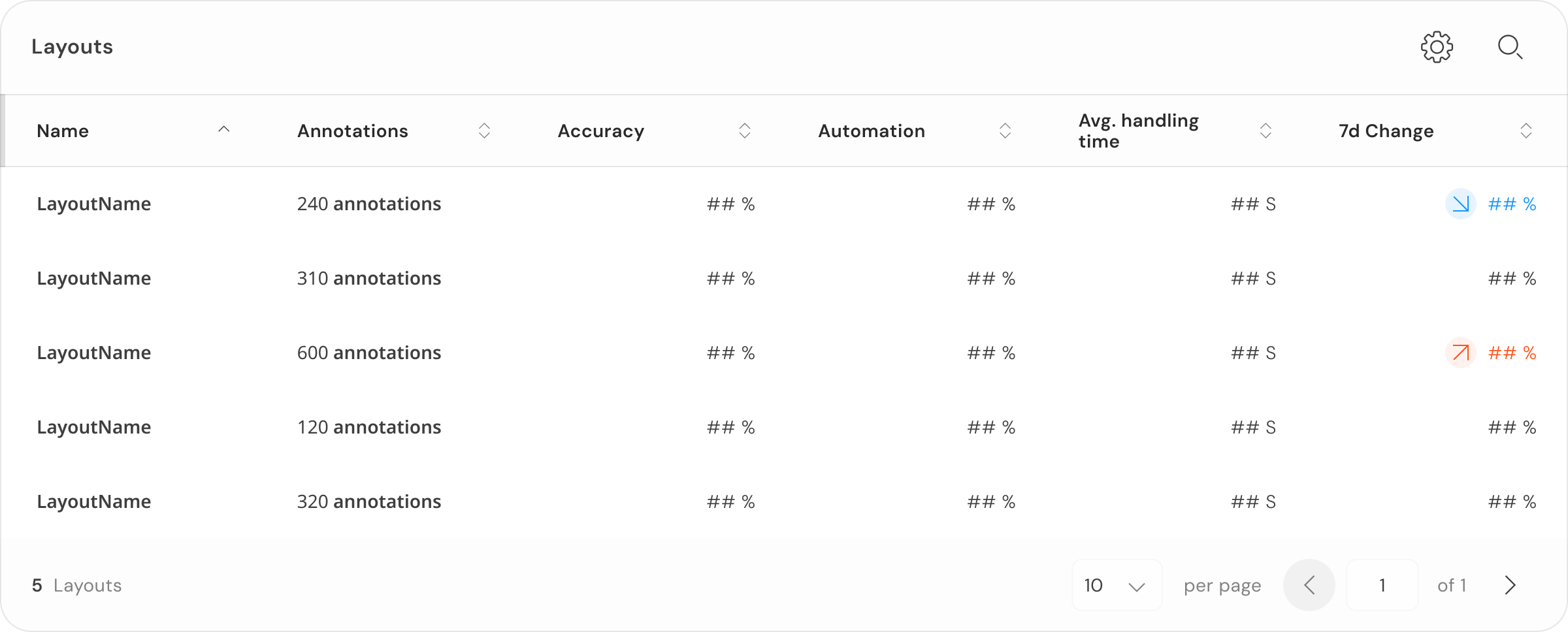Sort by the Accuracy column arrows
The height and width of the screenshot is (632, 1568).
744,131
